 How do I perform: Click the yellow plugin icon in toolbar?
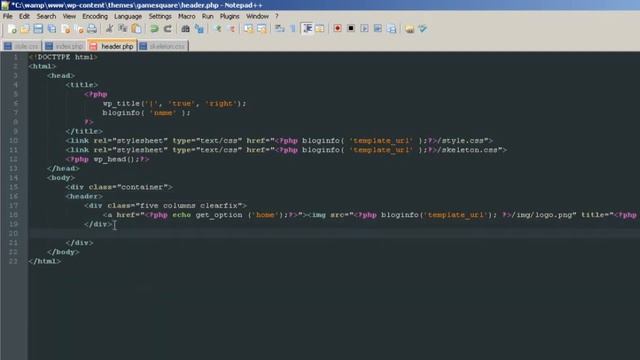[x=409, y=29]
